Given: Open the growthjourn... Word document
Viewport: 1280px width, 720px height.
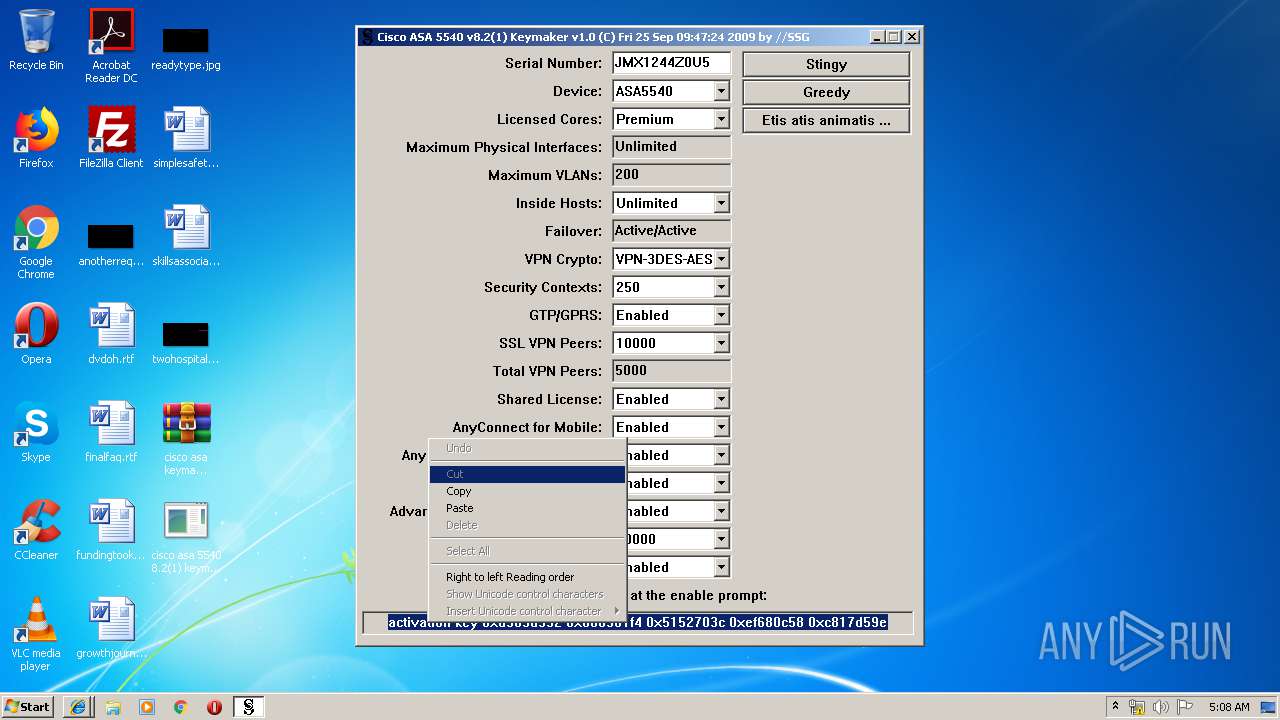Looking at the screenshot, I should pos(111,628).
